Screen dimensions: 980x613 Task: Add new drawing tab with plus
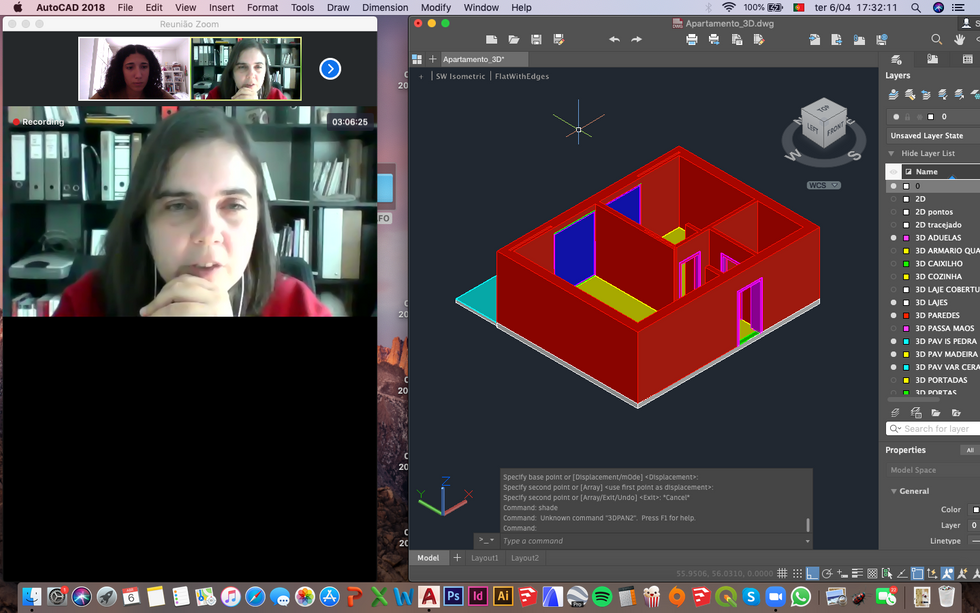point(432,59)
